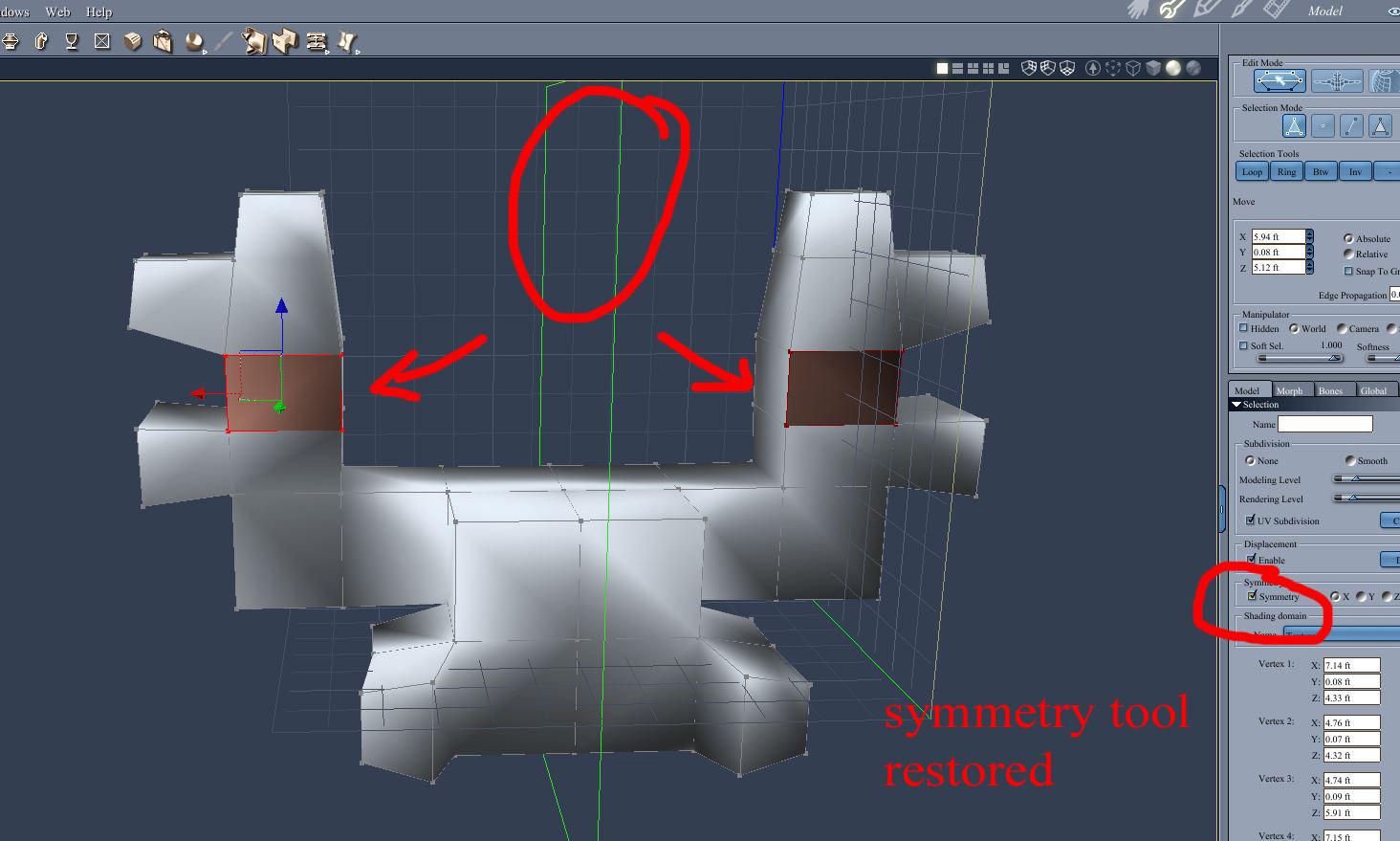Open the Assemble room hand icon

coord(1138,10)
